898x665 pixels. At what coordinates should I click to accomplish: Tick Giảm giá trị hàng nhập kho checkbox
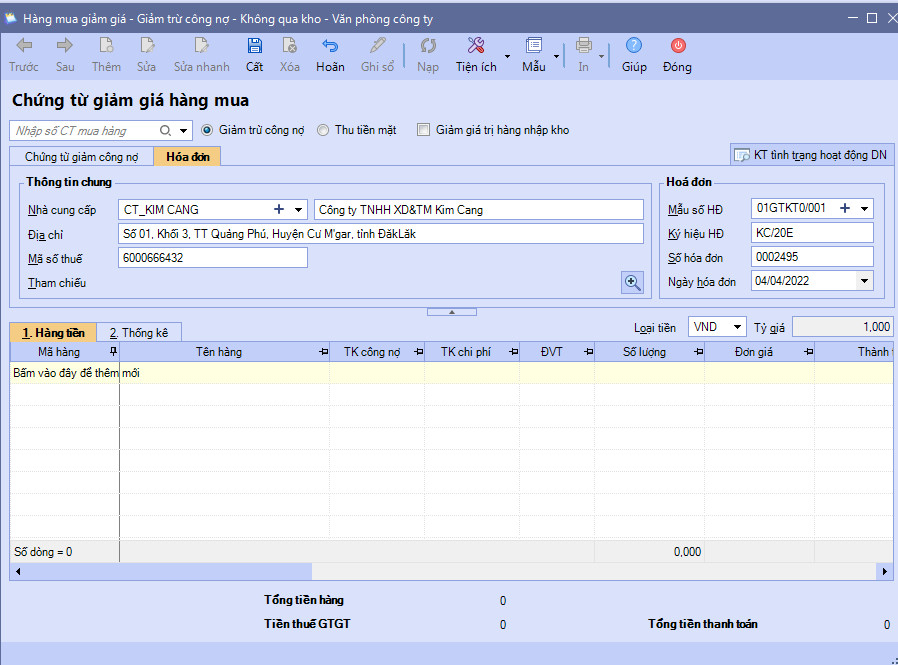(423, 130)
